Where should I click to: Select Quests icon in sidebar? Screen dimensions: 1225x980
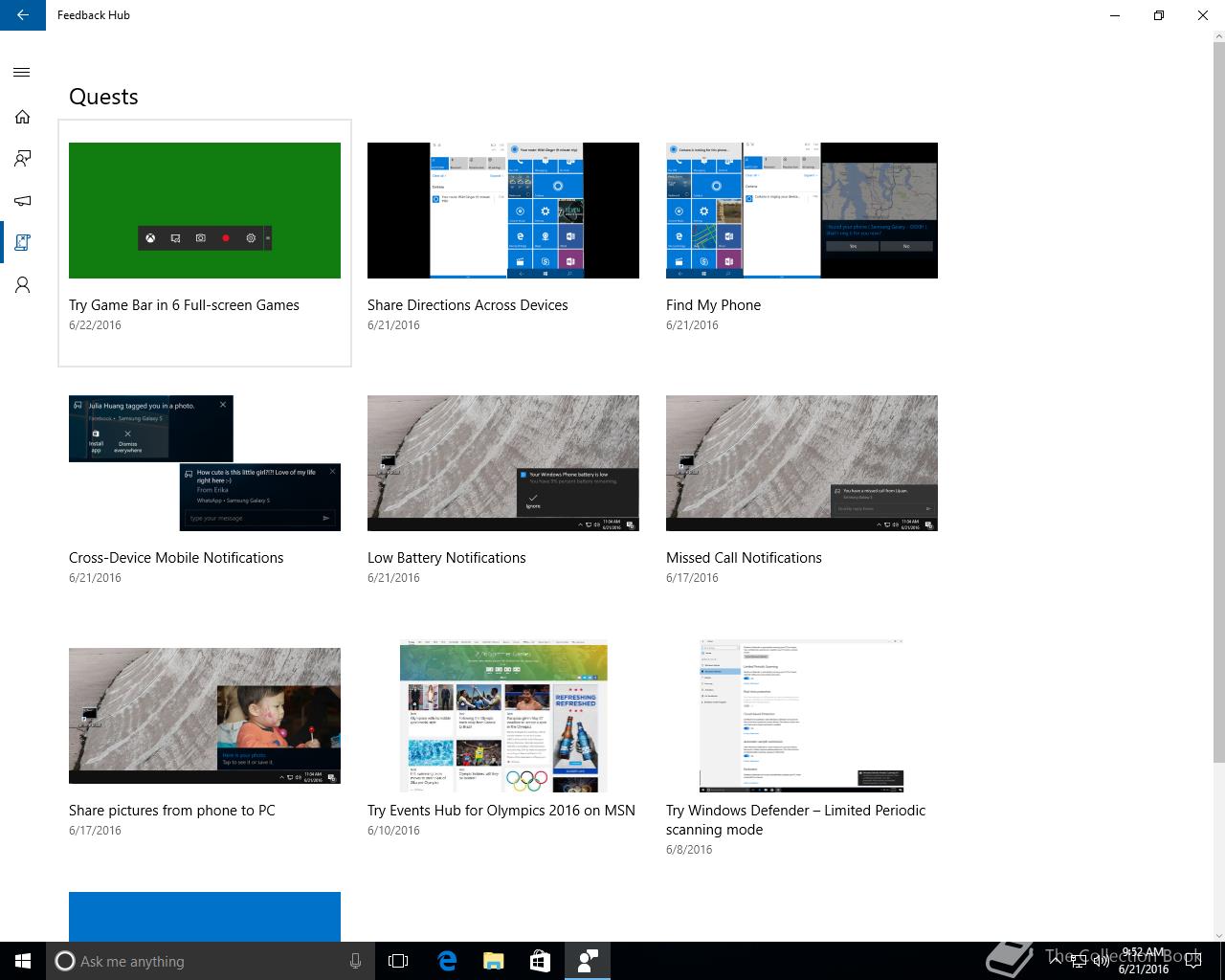pyautogui.click(x=22, y=243)
